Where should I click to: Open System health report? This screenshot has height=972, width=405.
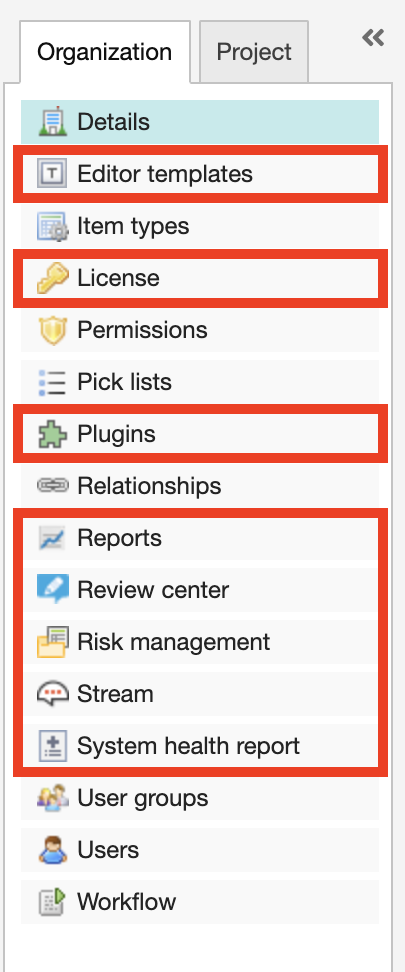pos(200,746)
